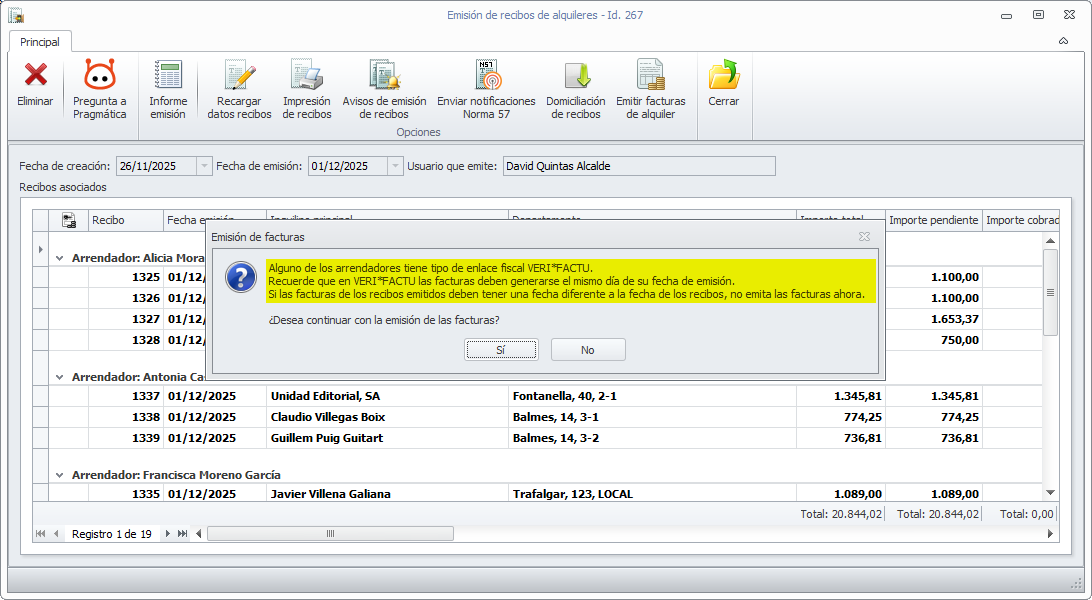Click pending amount 1.653,37
1092x600 pixels.
pyautogui.click(x=955, y=319)
